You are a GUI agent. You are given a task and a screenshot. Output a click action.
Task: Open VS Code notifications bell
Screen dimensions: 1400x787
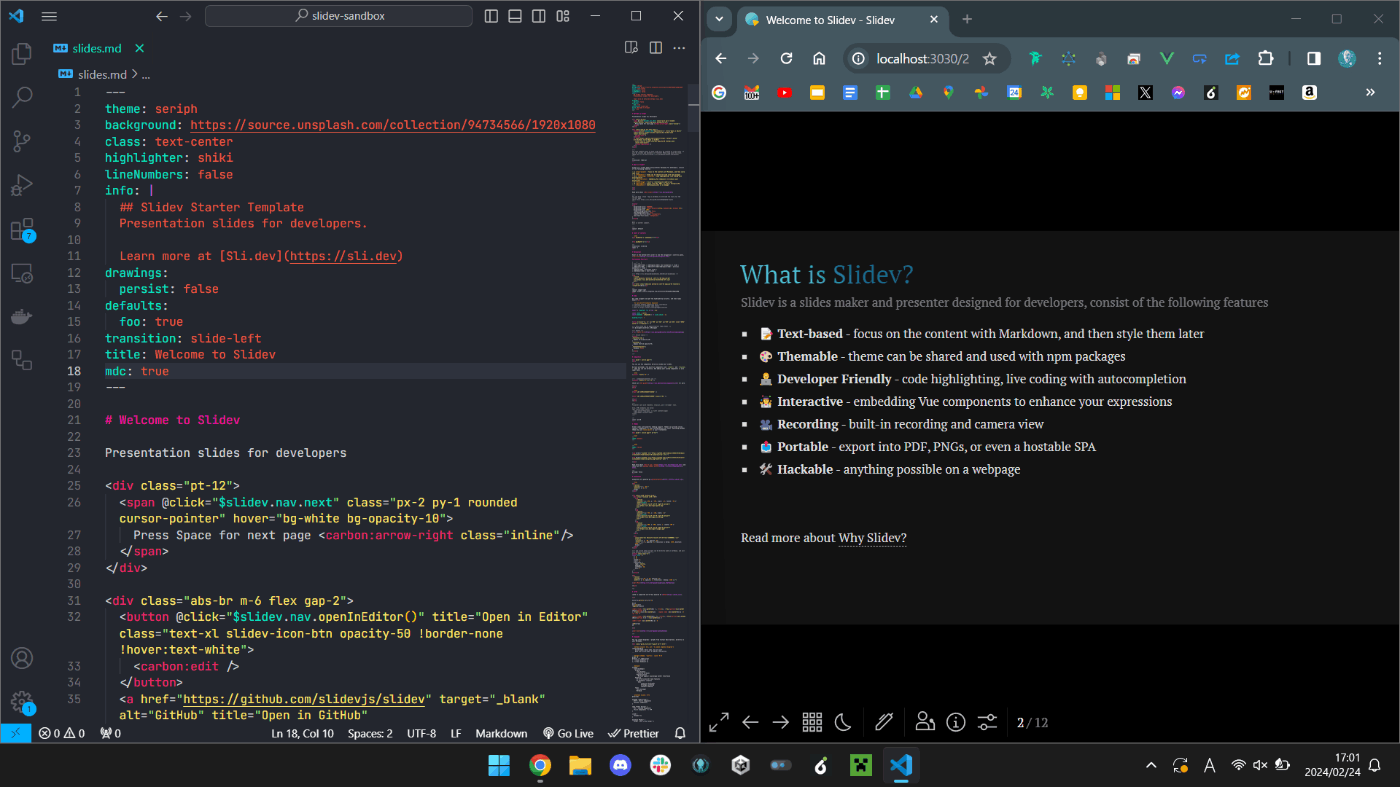pos(680,733)
